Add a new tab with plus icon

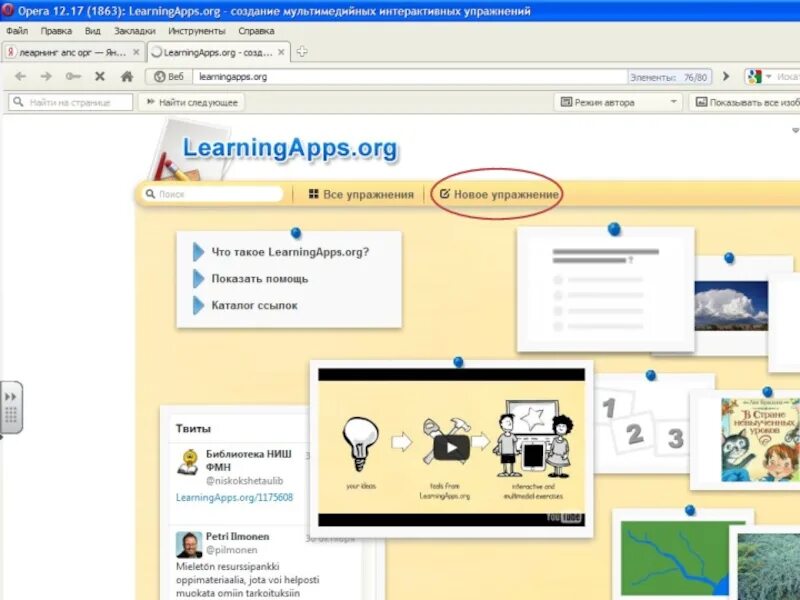click(x=302, y=52)
